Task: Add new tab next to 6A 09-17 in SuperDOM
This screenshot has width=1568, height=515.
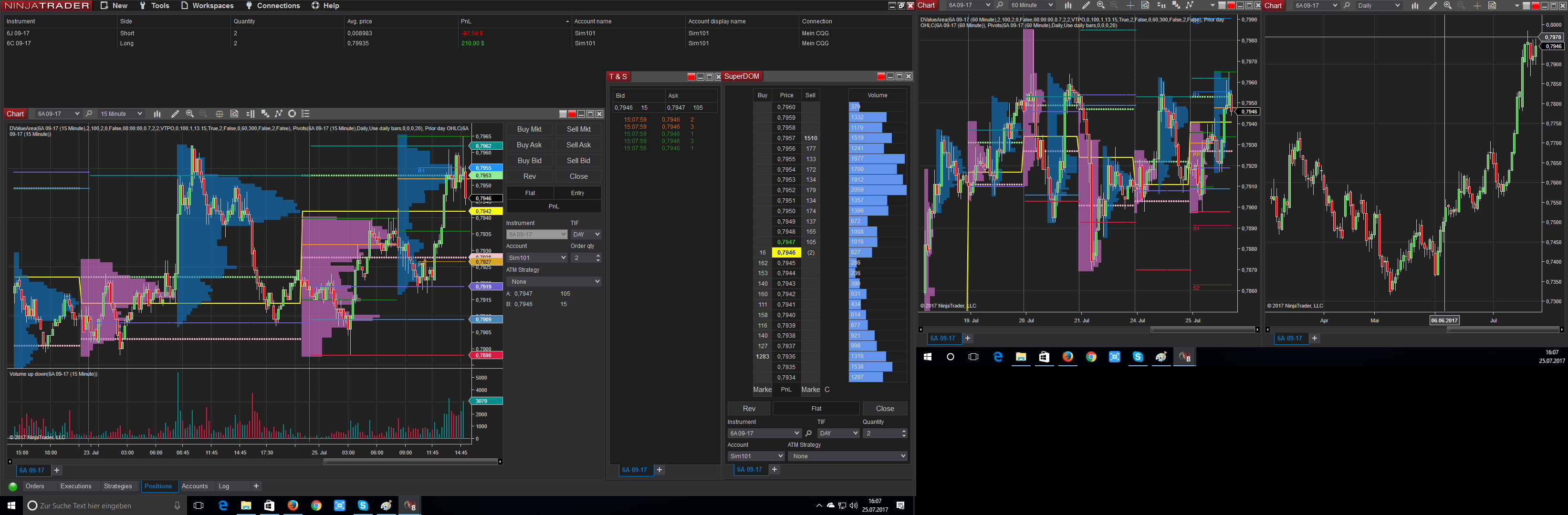Action: (774, 469)
